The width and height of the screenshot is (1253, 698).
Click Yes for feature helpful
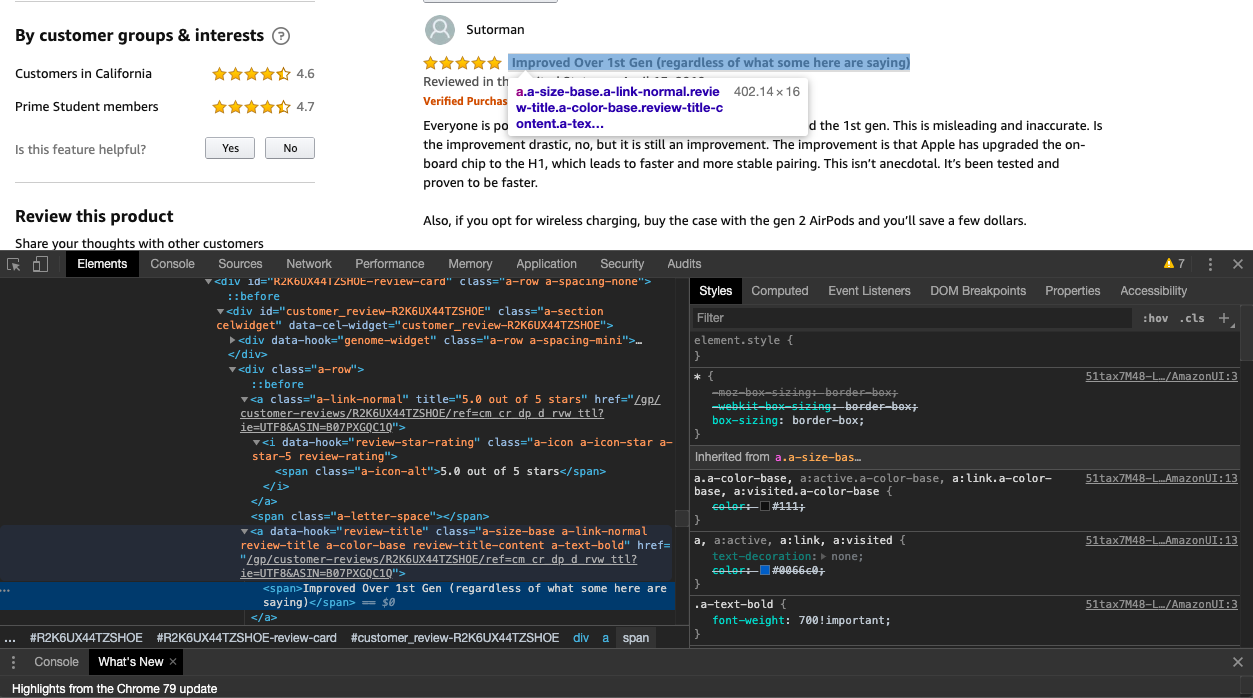(x=230, y=148)
